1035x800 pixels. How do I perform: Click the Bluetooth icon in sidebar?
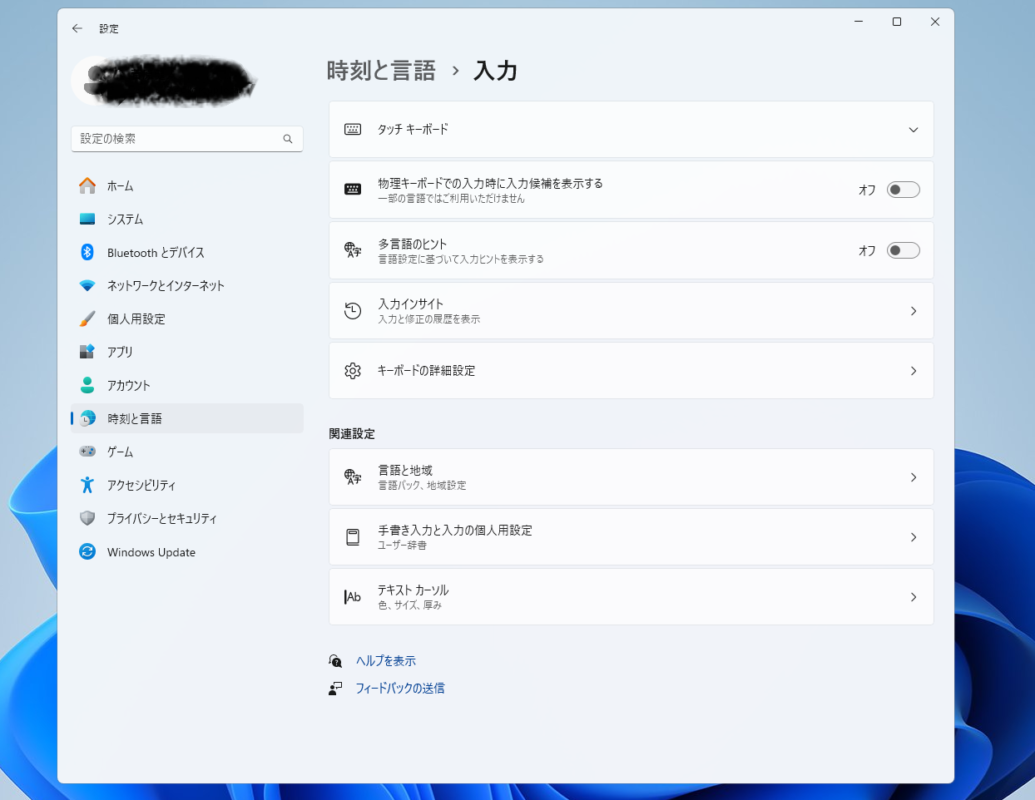coord(87,252)
